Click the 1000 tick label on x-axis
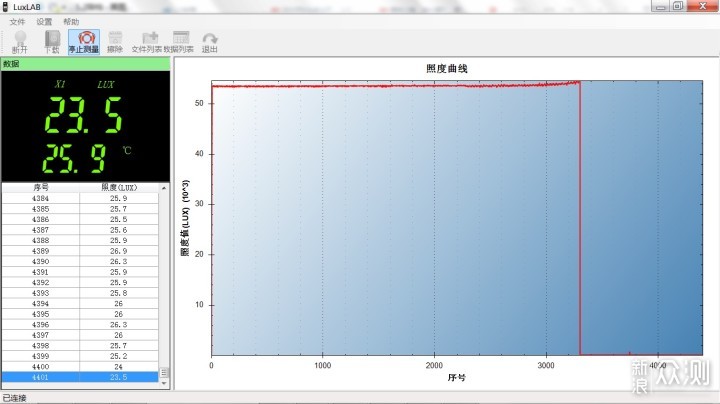 [322, 365]
